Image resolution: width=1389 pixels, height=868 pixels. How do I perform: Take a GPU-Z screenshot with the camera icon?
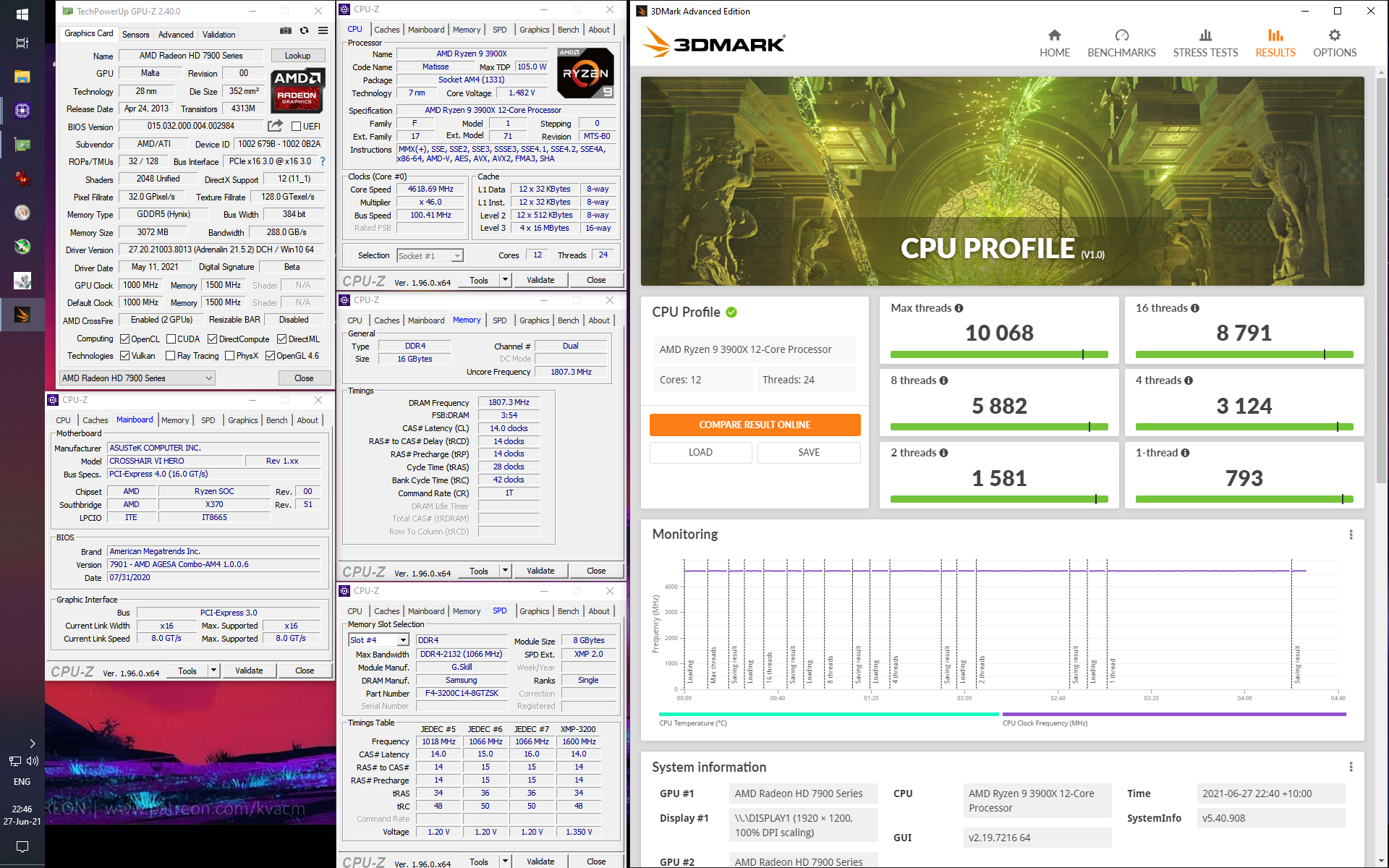coord(286,31)
